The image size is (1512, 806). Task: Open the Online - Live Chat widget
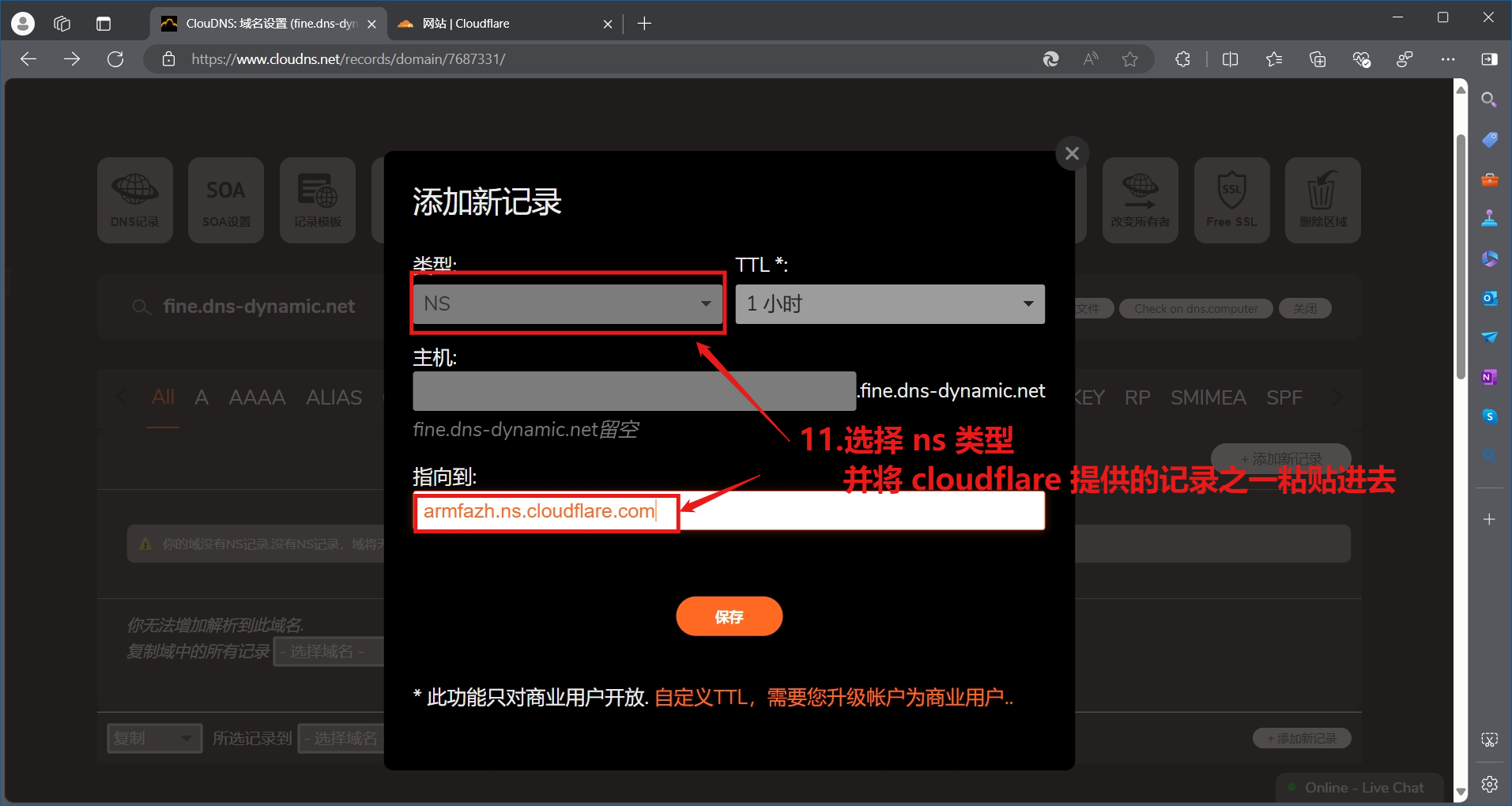tap(1359, 788)
